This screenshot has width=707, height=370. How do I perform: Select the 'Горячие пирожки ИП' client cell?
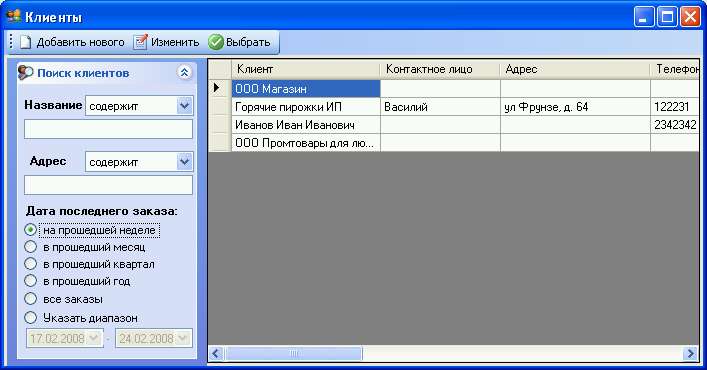[306, 107]
